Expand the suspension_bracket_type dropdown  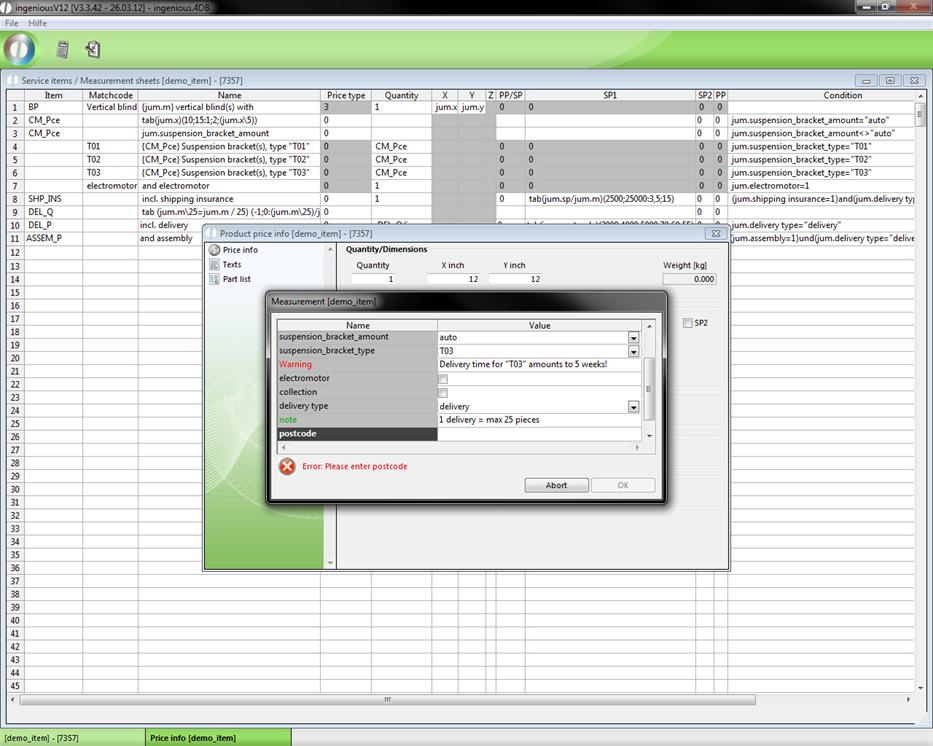tap(633, 352)
